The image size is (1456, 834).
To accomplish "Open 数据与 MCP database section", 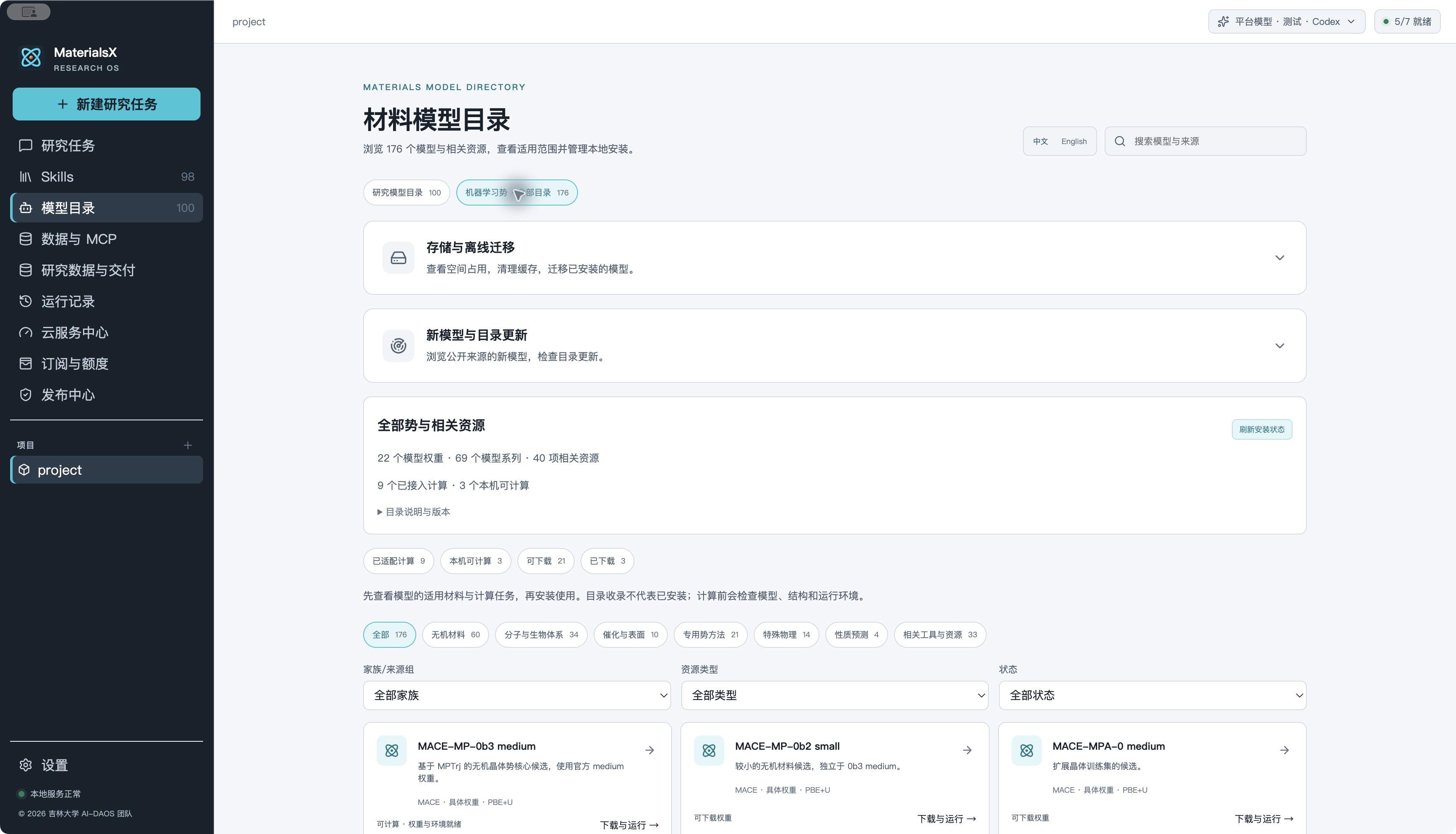I will point(107,239).
